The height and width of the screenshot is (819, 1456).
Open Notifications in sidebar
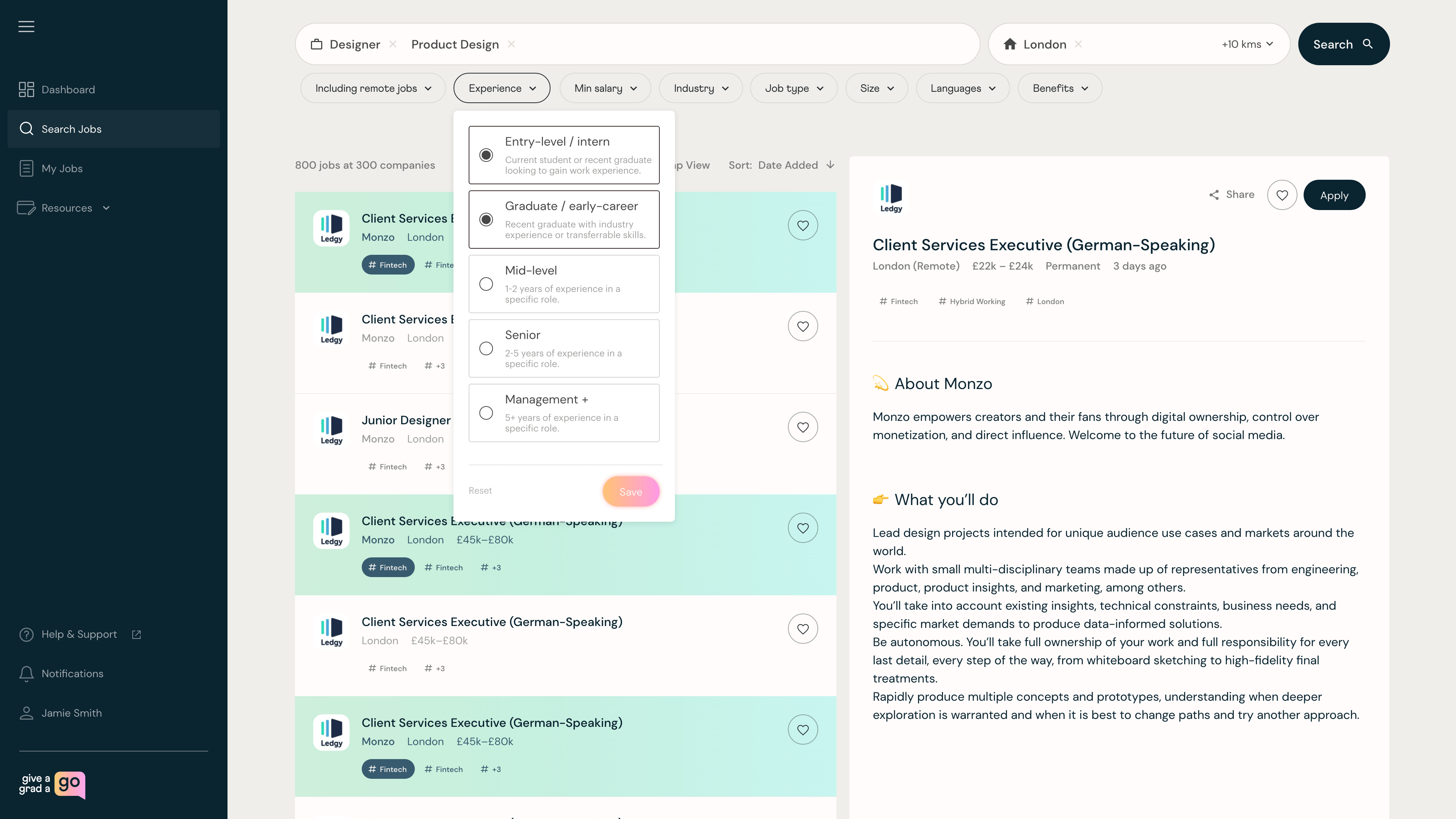click(x=114, y=674)
